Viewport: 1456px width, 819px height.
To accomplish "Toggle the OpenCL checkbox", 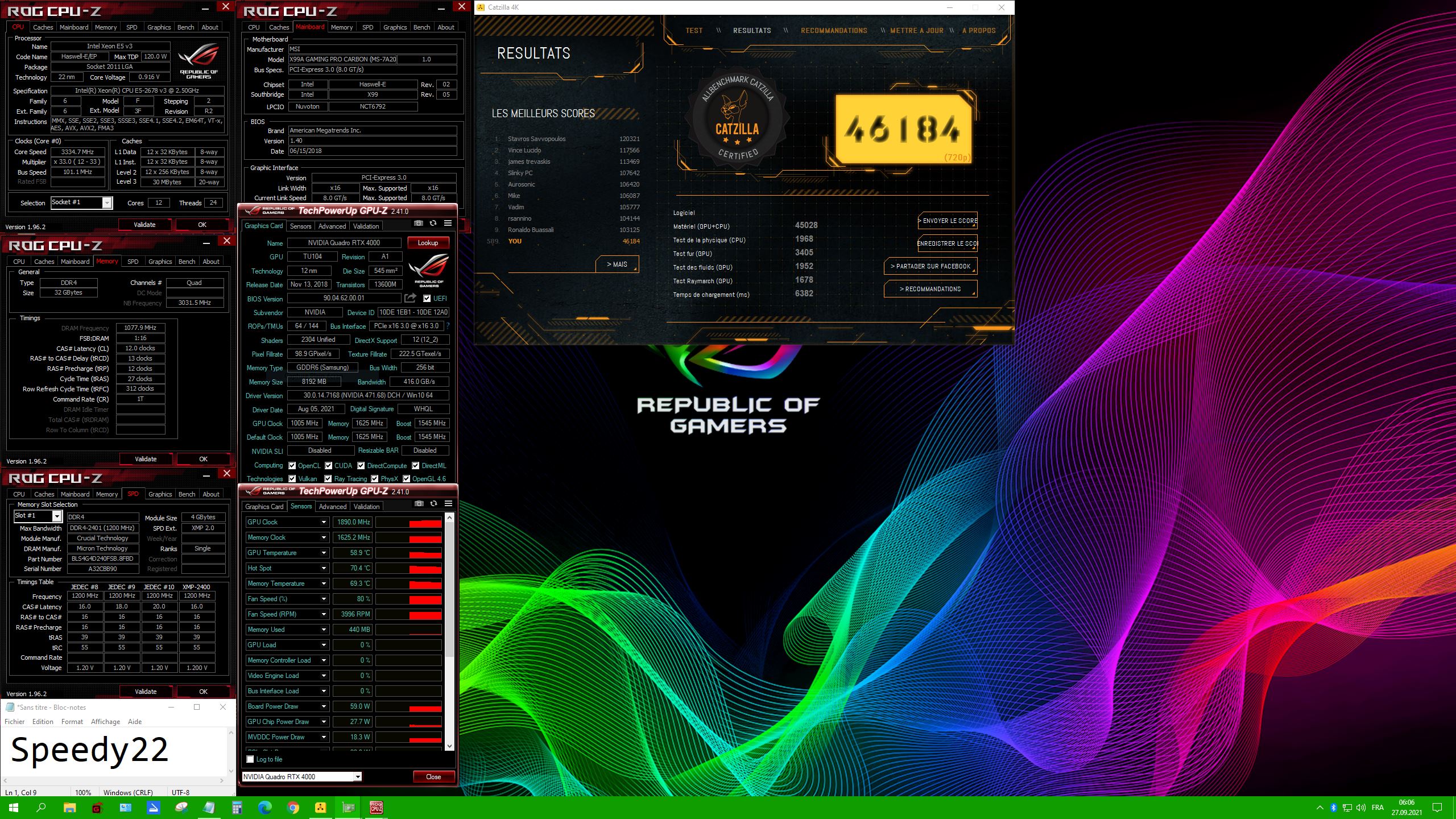I will (292, 465).
